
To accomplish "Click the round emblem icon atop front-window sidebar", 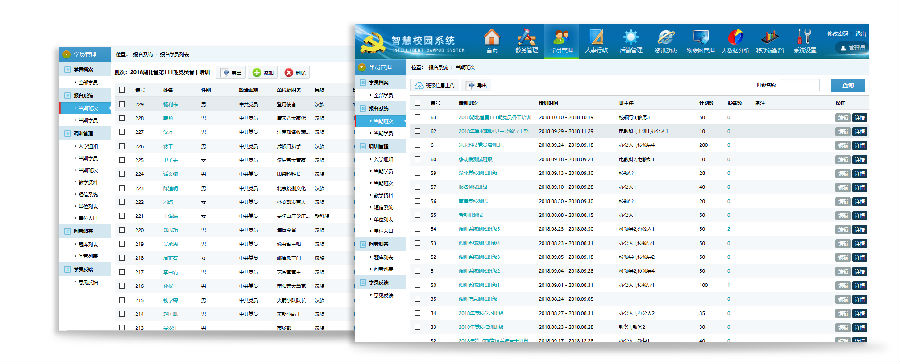I will click(361, 67).
